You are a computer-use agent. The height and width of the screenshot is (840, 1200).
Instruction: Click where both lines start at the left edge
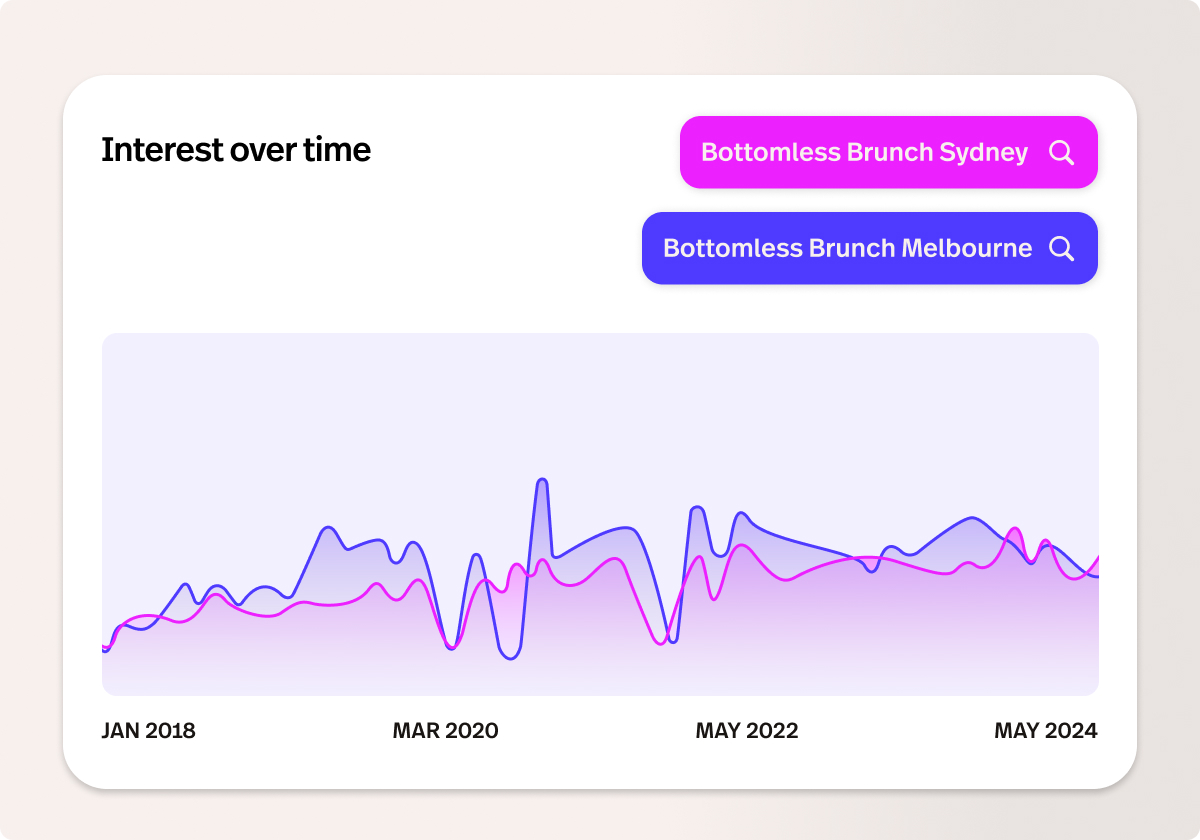pos(105,649)
